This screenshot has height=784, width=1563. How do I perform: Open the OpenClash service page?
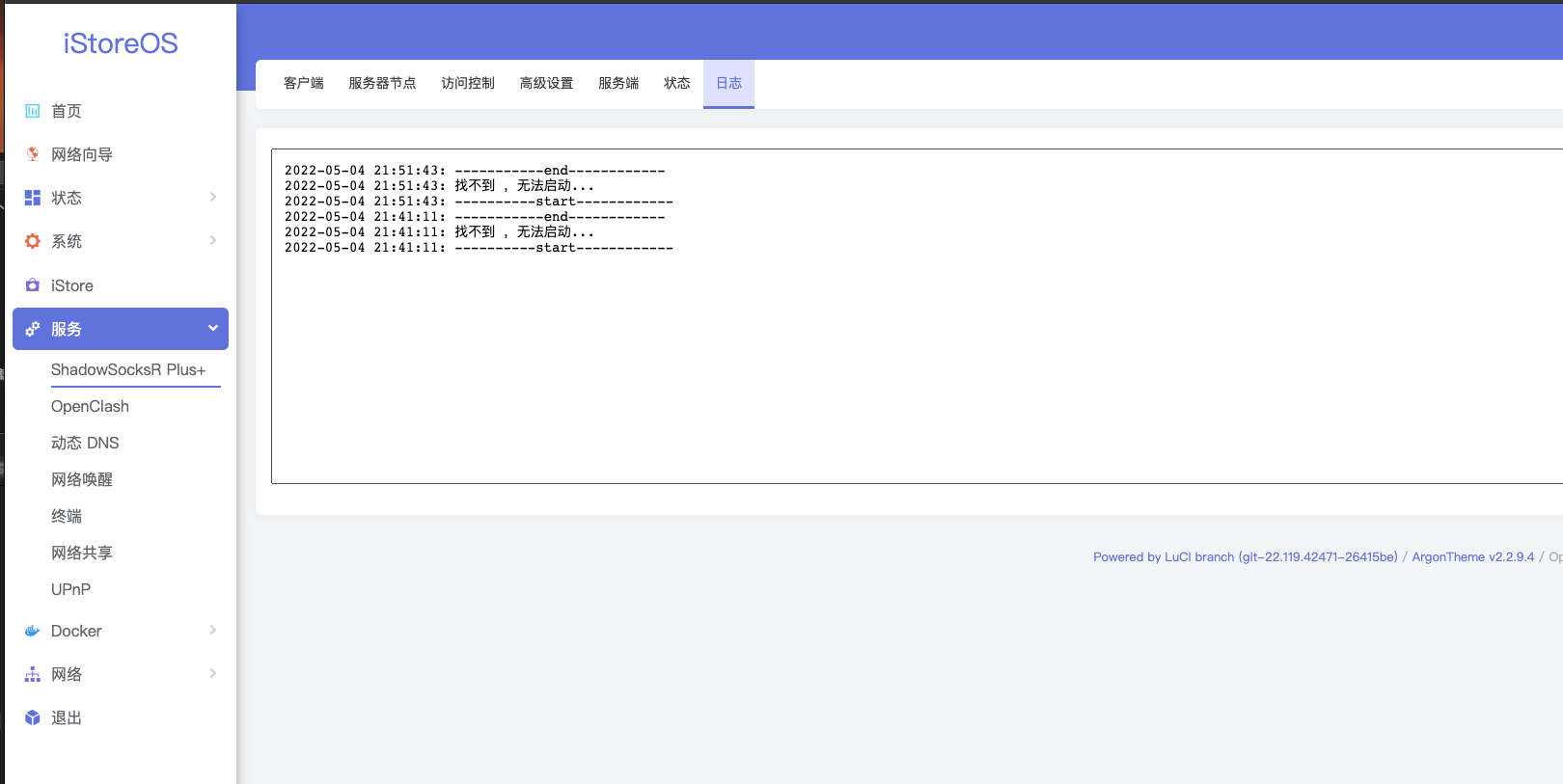tap(90, 406)
